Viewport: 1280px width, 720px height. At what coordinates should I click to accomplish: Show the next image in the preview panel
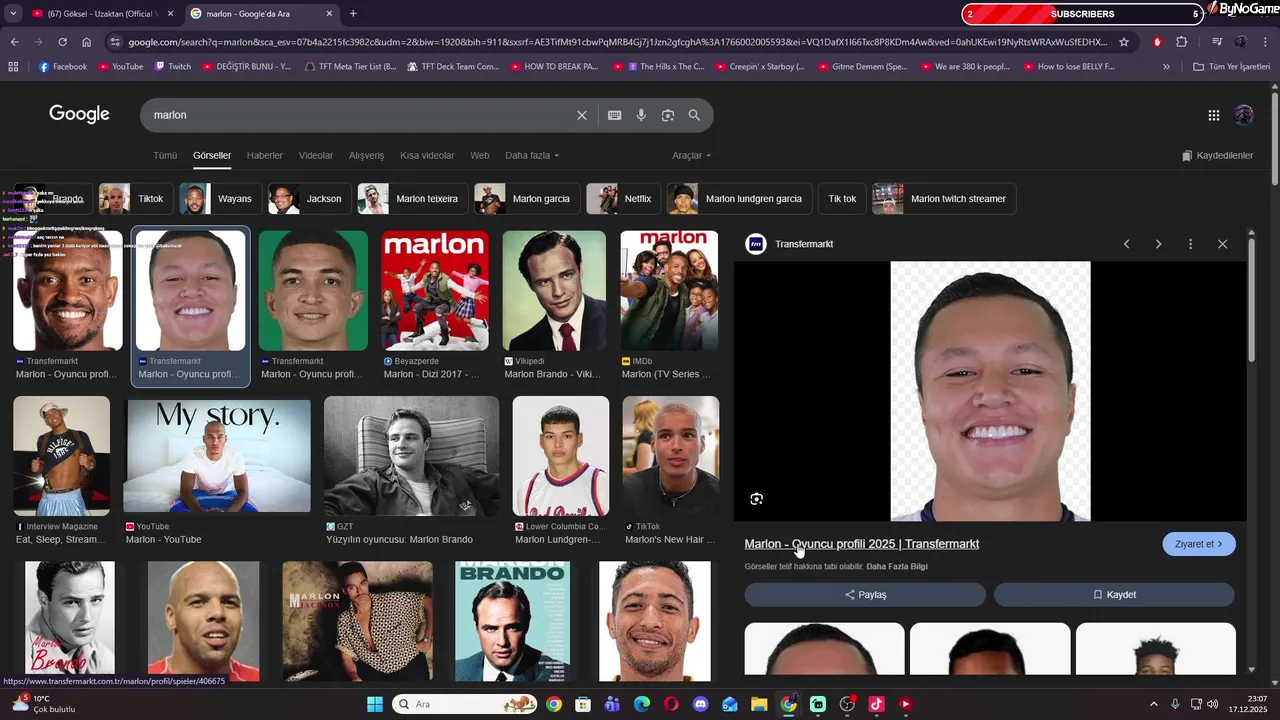1158,244
